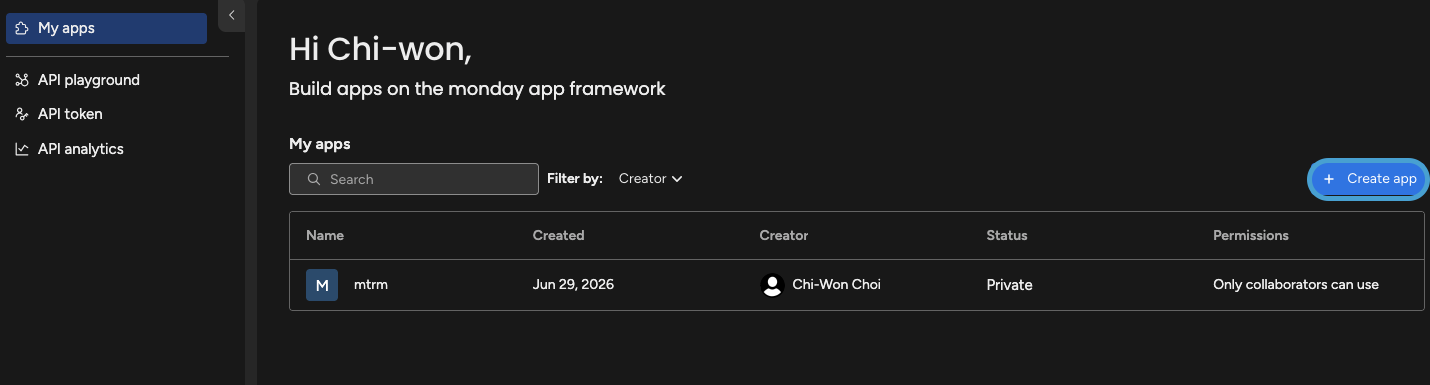
Task: Open the Creator filter dropdown
Action: (651, 179)
